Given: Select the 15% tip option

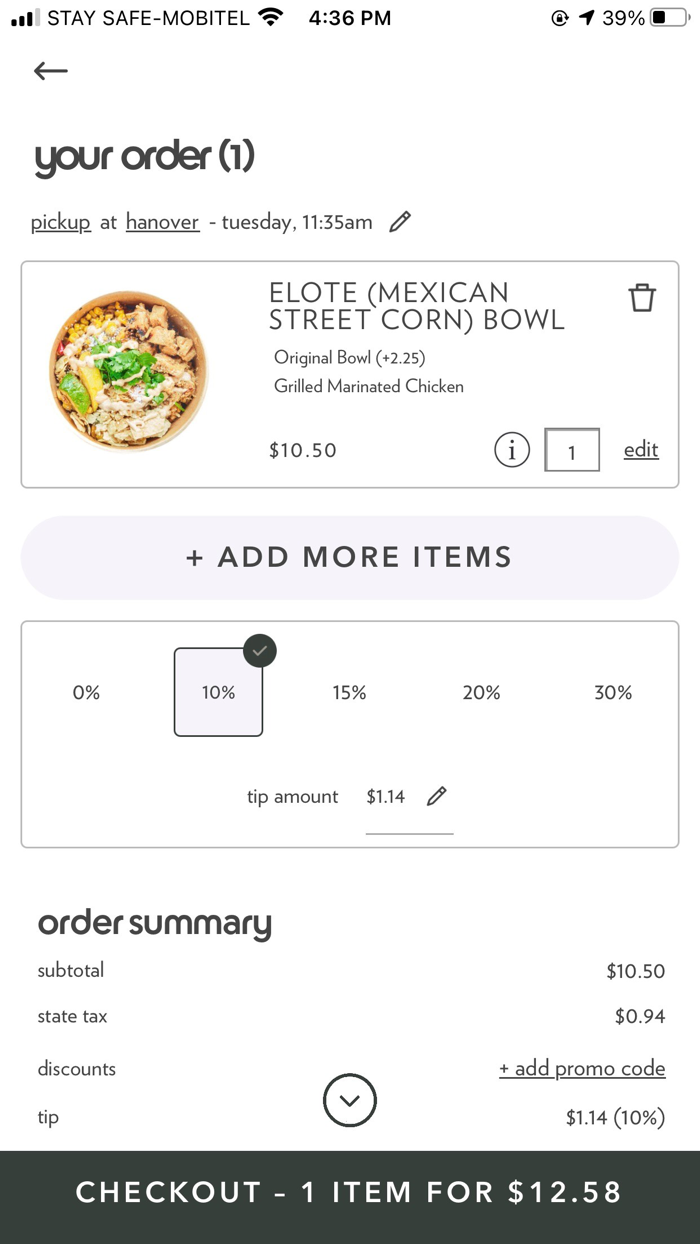Looking at the screenshot, I should 349,692.
